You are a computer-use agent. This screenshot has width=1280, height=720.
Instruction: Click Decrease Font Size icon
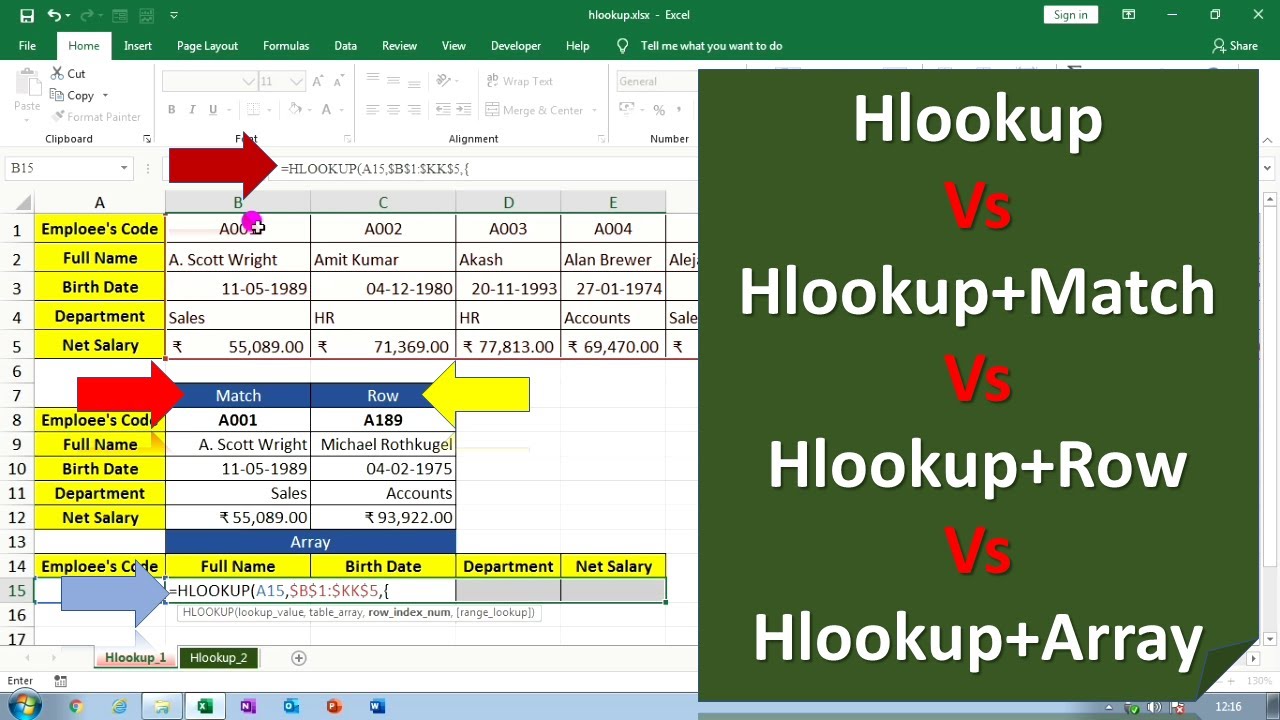[x=340, y=81]
